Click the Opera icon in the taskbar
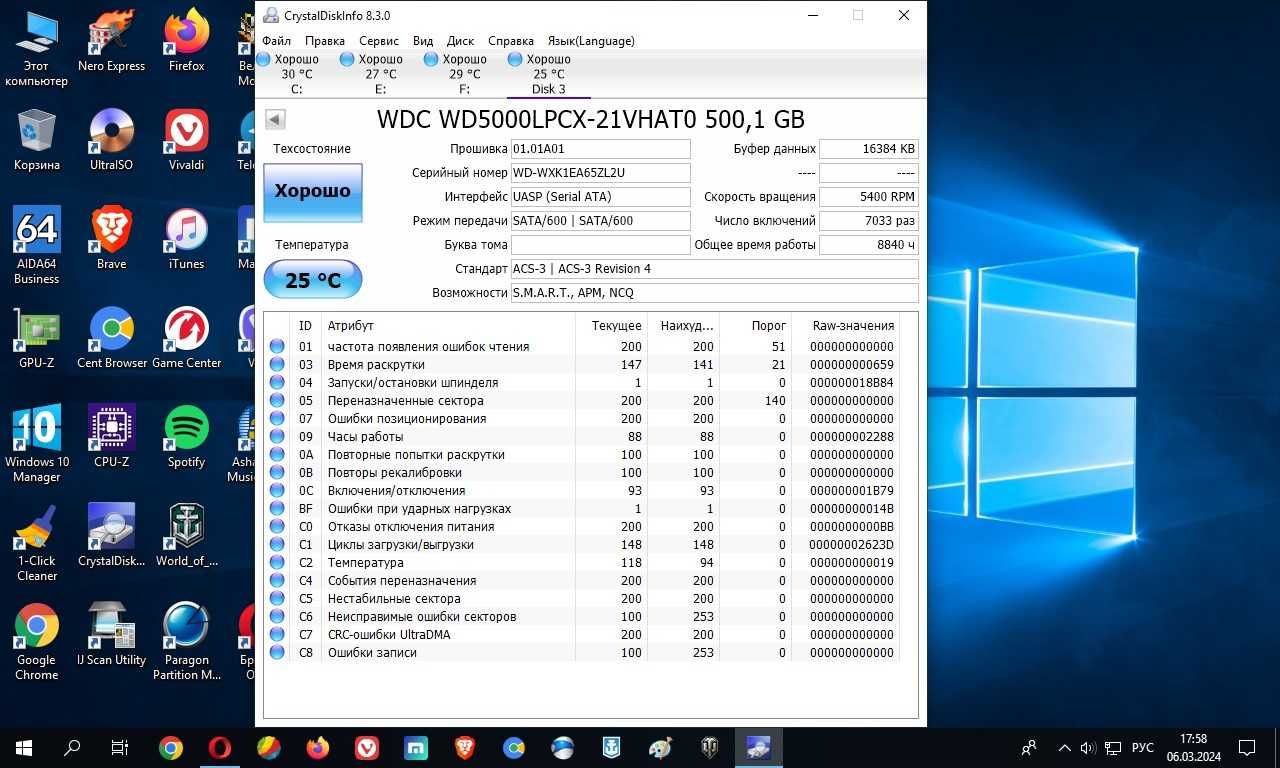Viewport: 1280px width, 768px height. [x=220, y=747]
